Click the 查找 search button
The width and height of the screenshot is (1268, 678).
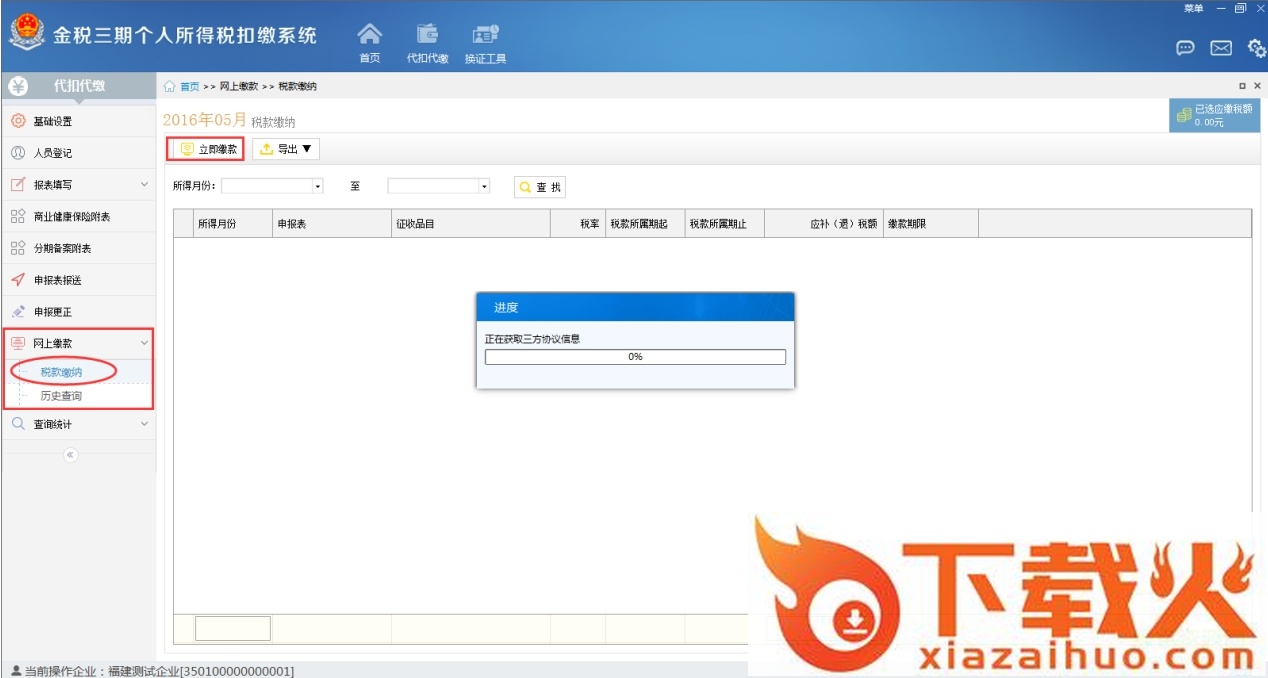click(540, 187)
